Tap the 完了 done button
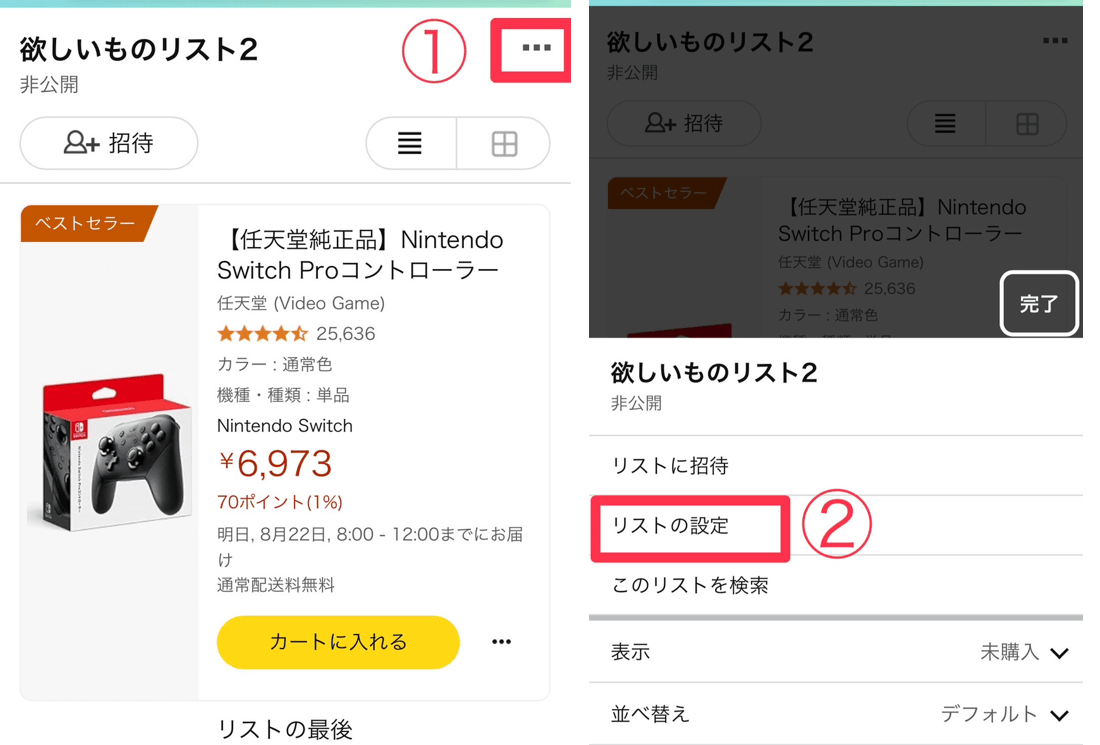This screenshot has height=745, width=1100. (1039, 304)
